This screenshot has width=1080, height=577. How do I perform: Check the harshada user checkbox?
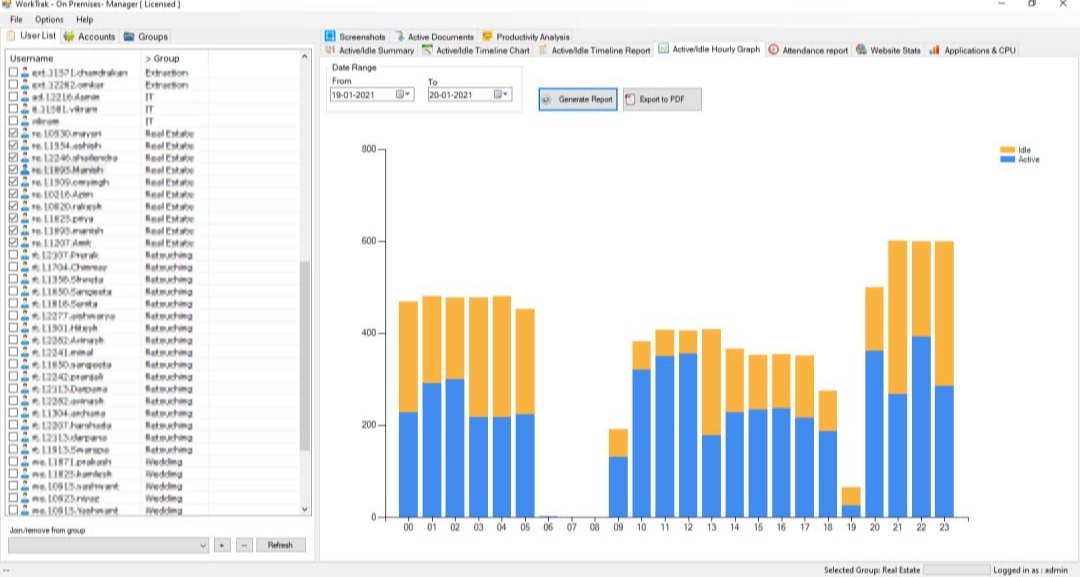pos(13,425)
